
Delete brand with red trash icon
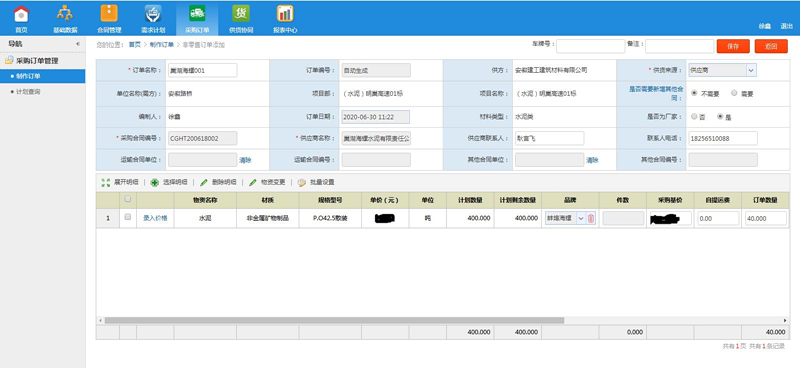click(591, 218)
